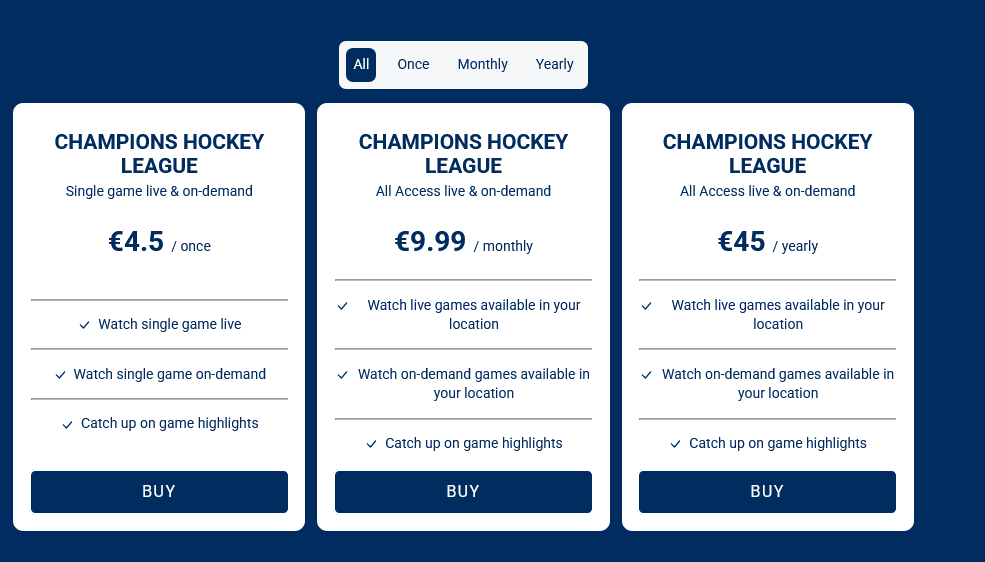985x562 pixels.
Task: Switch to the Once filter tab
Action: pos(413,64)
